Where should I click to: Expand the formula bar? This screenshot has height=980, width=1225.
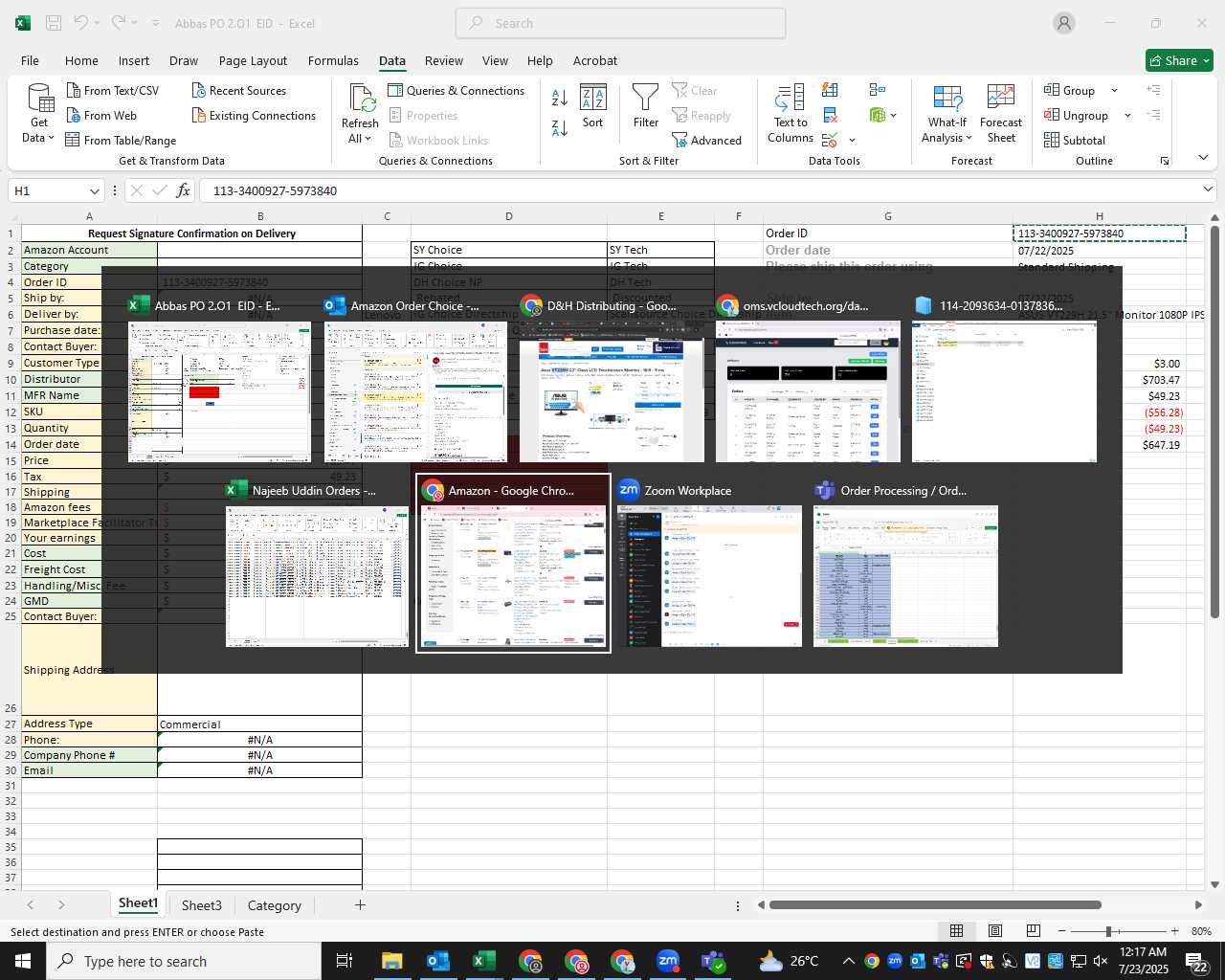pos(1208,189)
